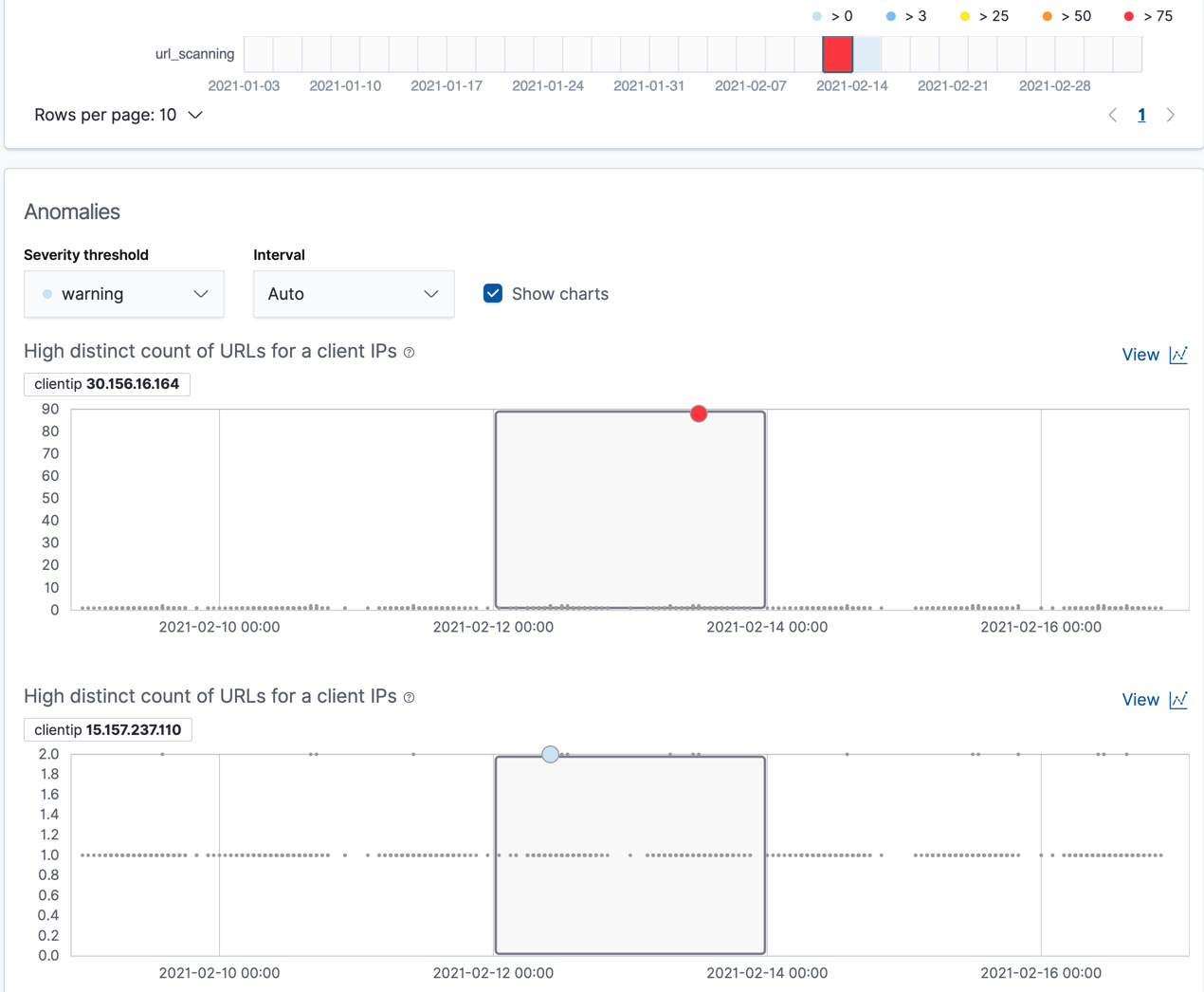Open the Interval dropdown set to Auto
This screenshot has width=1204, height=992.
pos(354,294)
